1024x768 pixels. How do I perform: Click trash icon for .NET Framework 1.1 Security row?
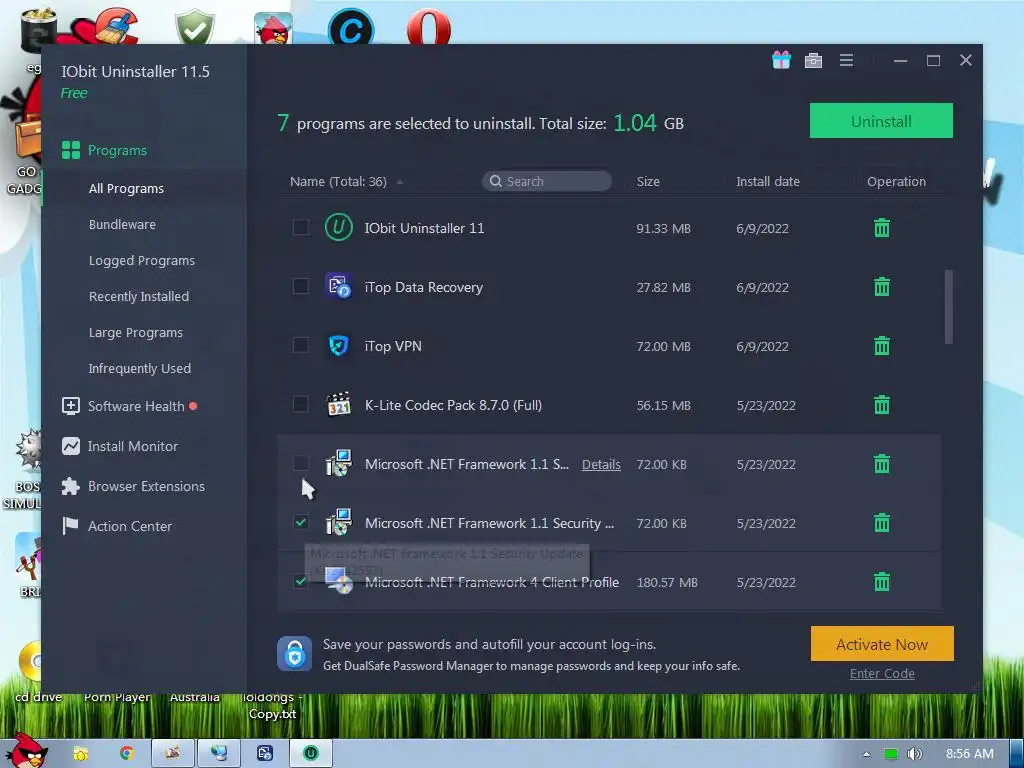pyautogui.click(x=882, y=522)
